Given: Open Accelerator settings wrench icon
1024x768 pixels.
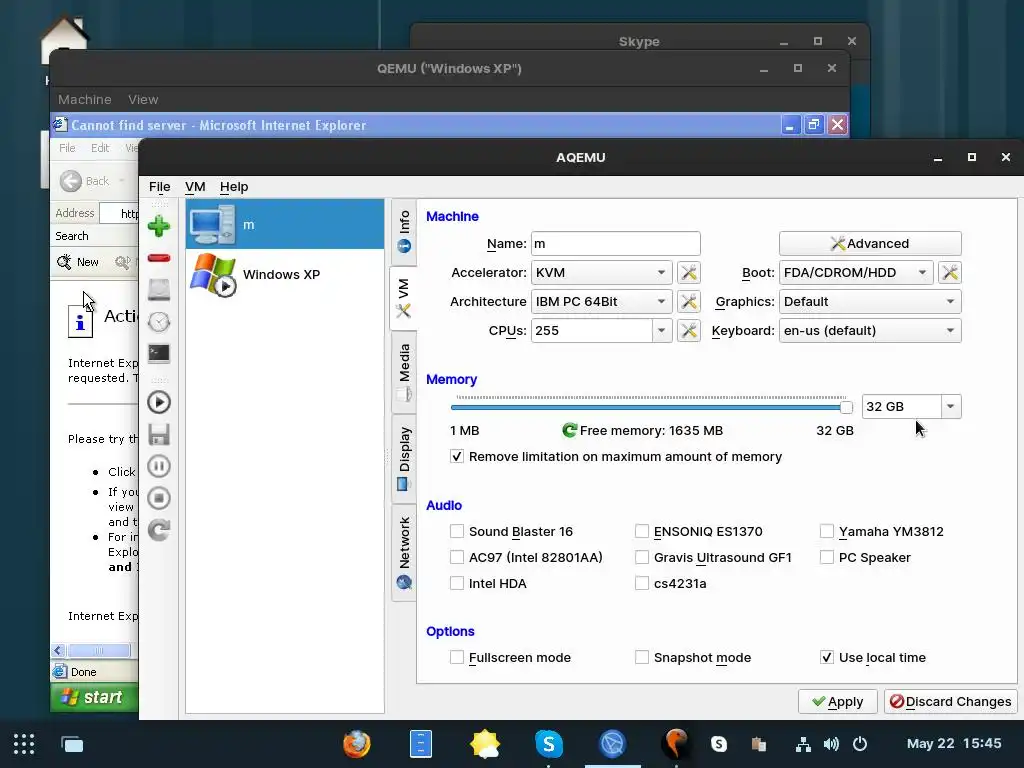Looking at the screenshot, I should pos(689,272).
